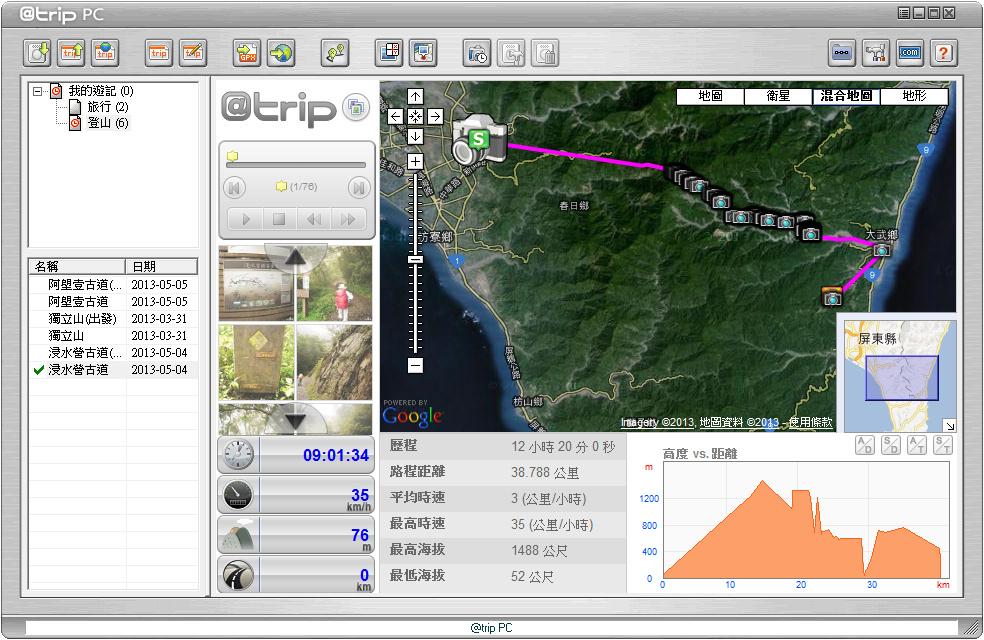
Task: Switch chart to altitude vs distance (A/D)
Action: tap(865, 445)
